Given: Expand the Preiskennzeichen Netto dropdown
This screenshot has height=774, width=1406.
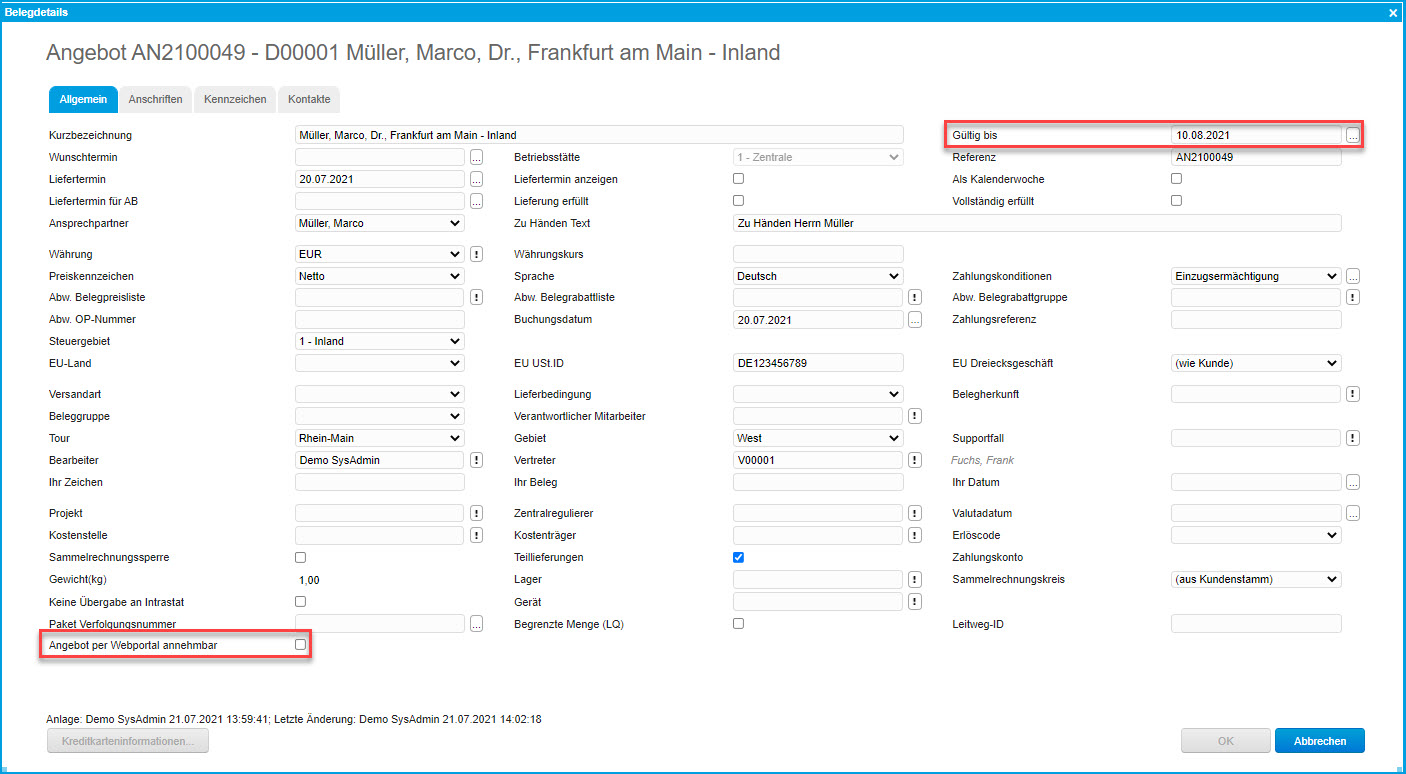Looking at the screenshot, I should click(380, 276).
